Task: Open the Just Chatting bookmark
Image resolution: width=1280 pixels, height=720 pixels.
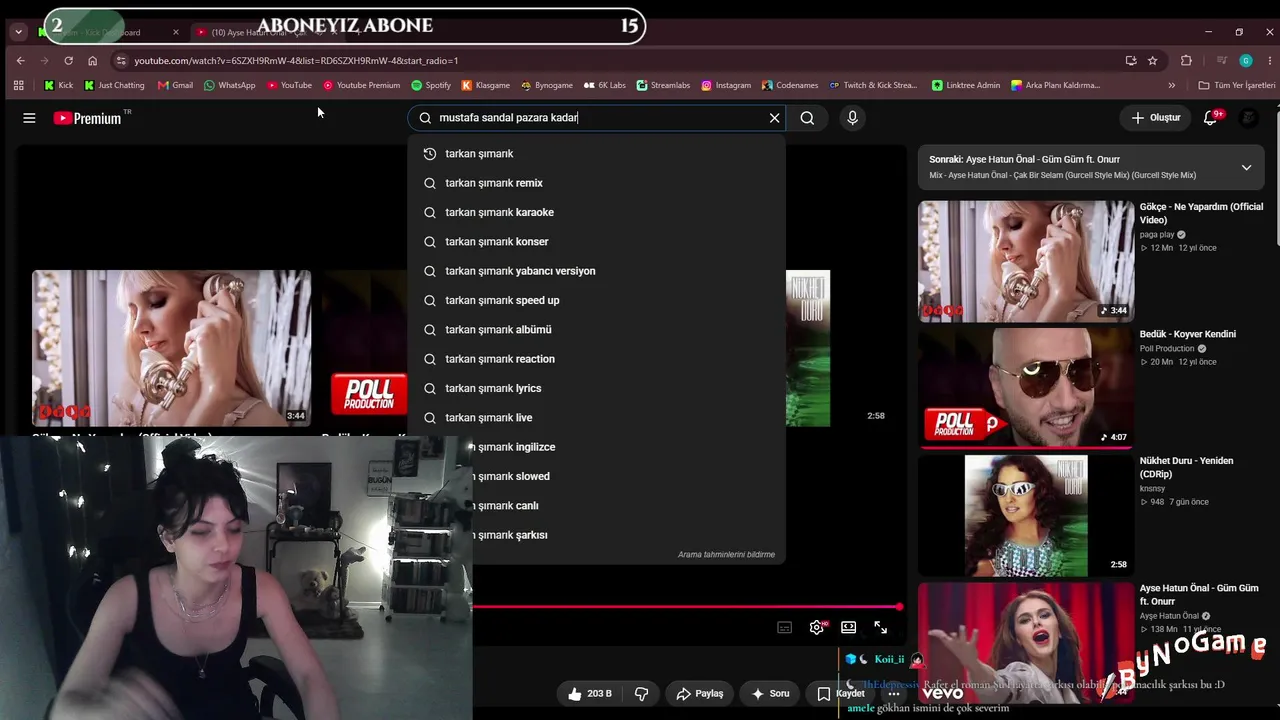Action: 115,85
